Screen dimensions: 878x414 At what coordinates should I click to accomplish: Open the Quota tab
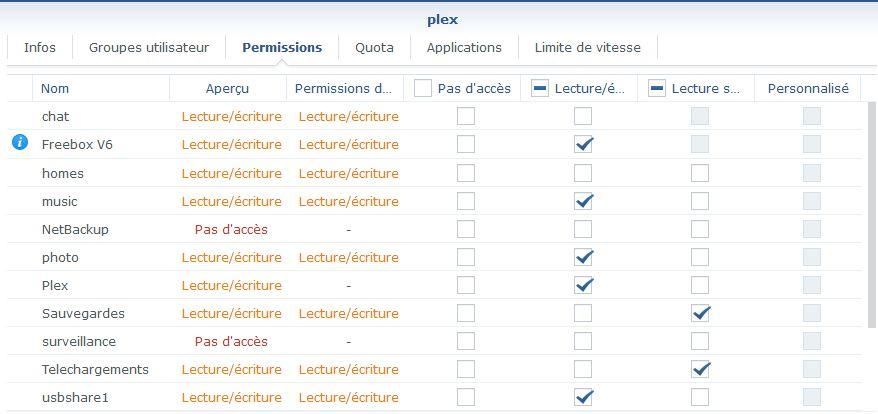click(374, 47)
